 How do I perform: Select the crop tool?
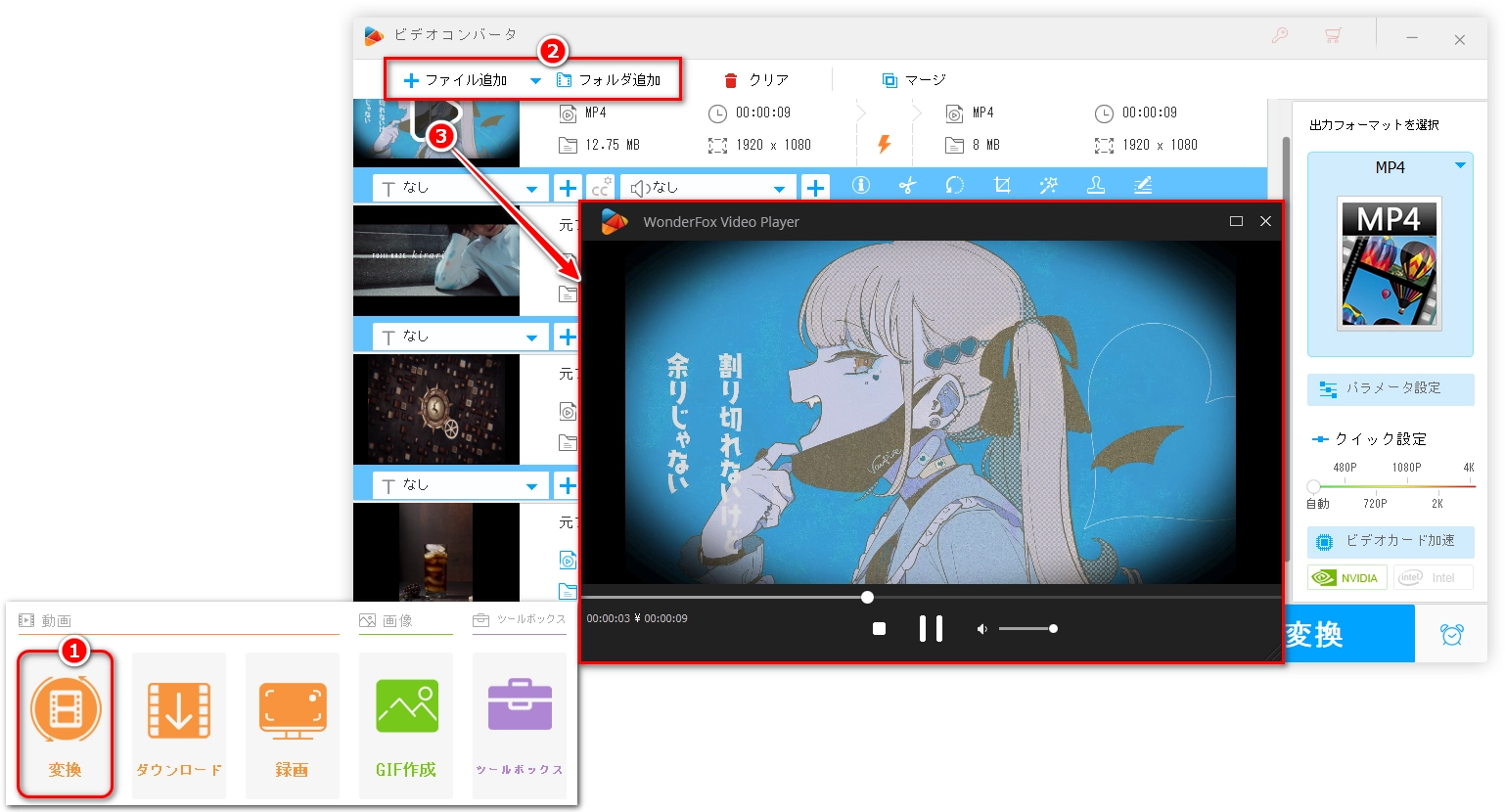click(1002, 185)
